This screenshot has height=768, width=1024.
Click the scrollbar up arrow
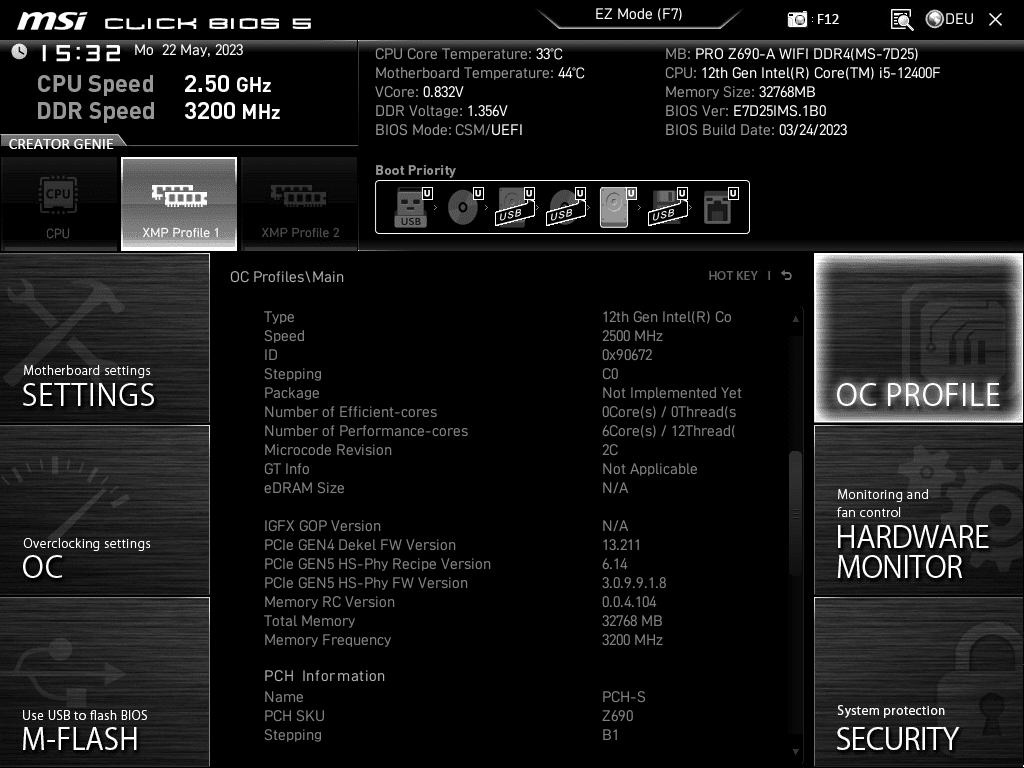[x=795, y=319]
